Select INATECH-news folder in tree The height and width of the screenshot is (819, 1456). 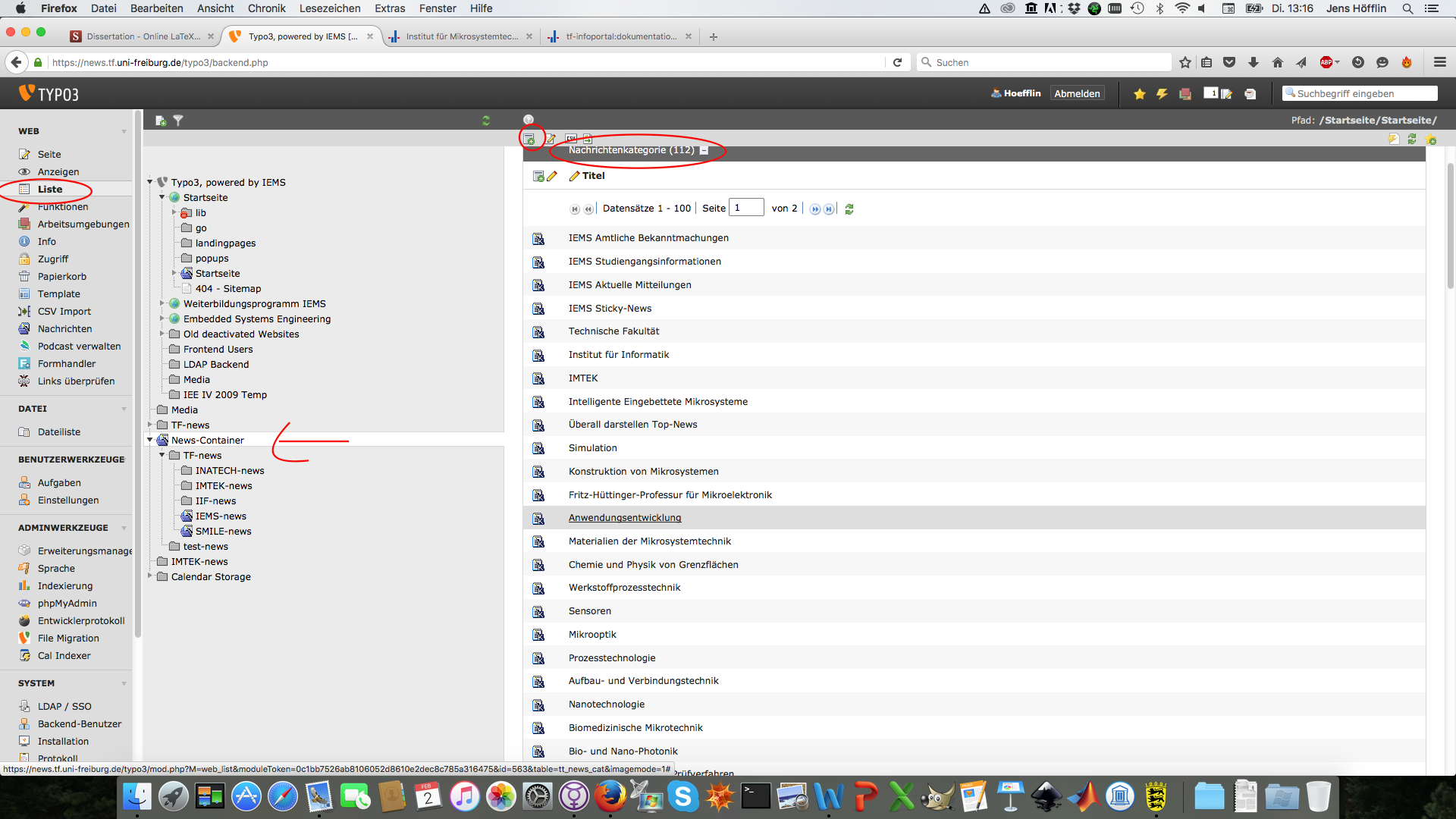click(230, 471)
